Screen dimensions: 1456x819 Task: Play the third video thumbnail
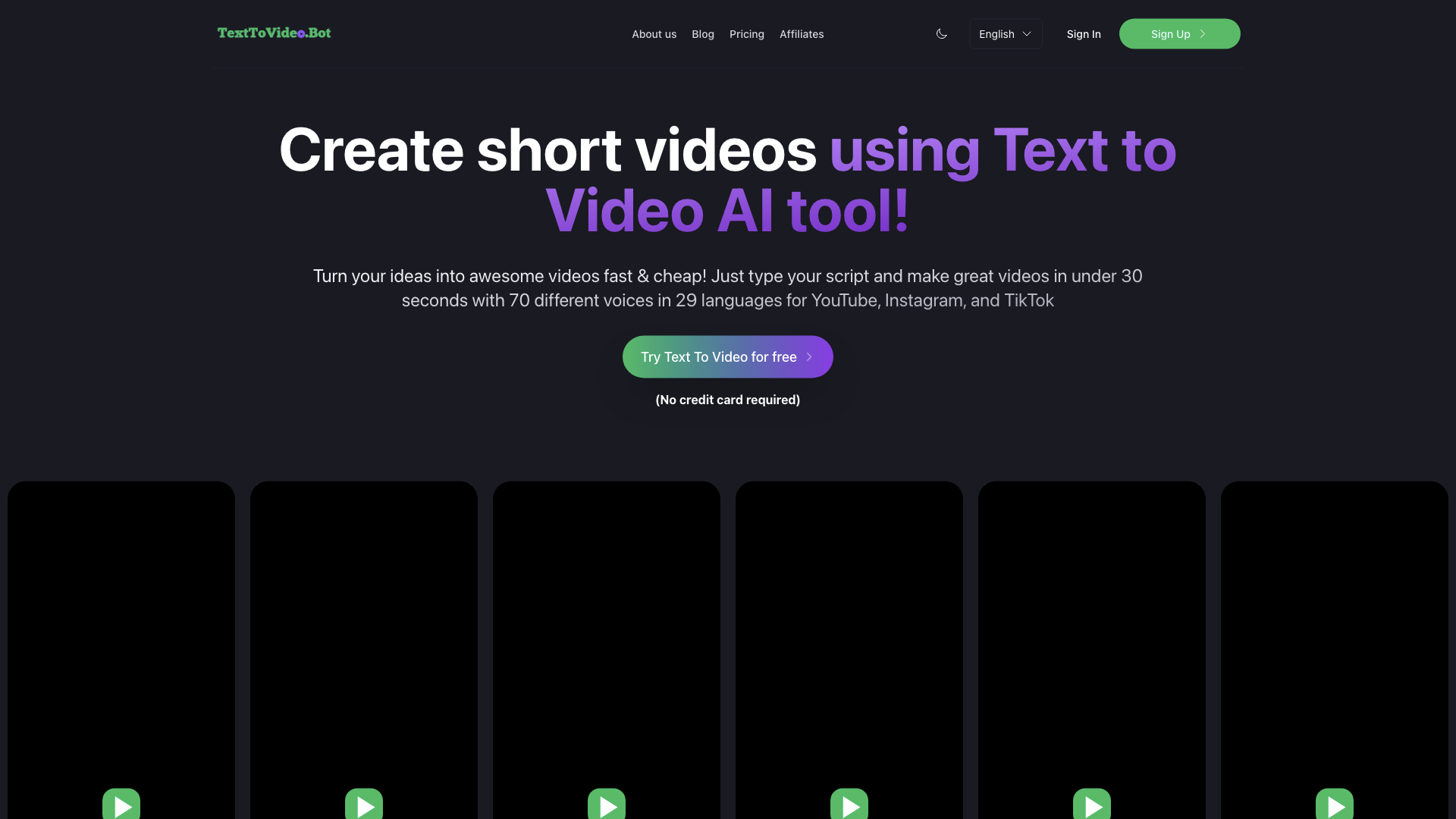[x=606, y=806]
